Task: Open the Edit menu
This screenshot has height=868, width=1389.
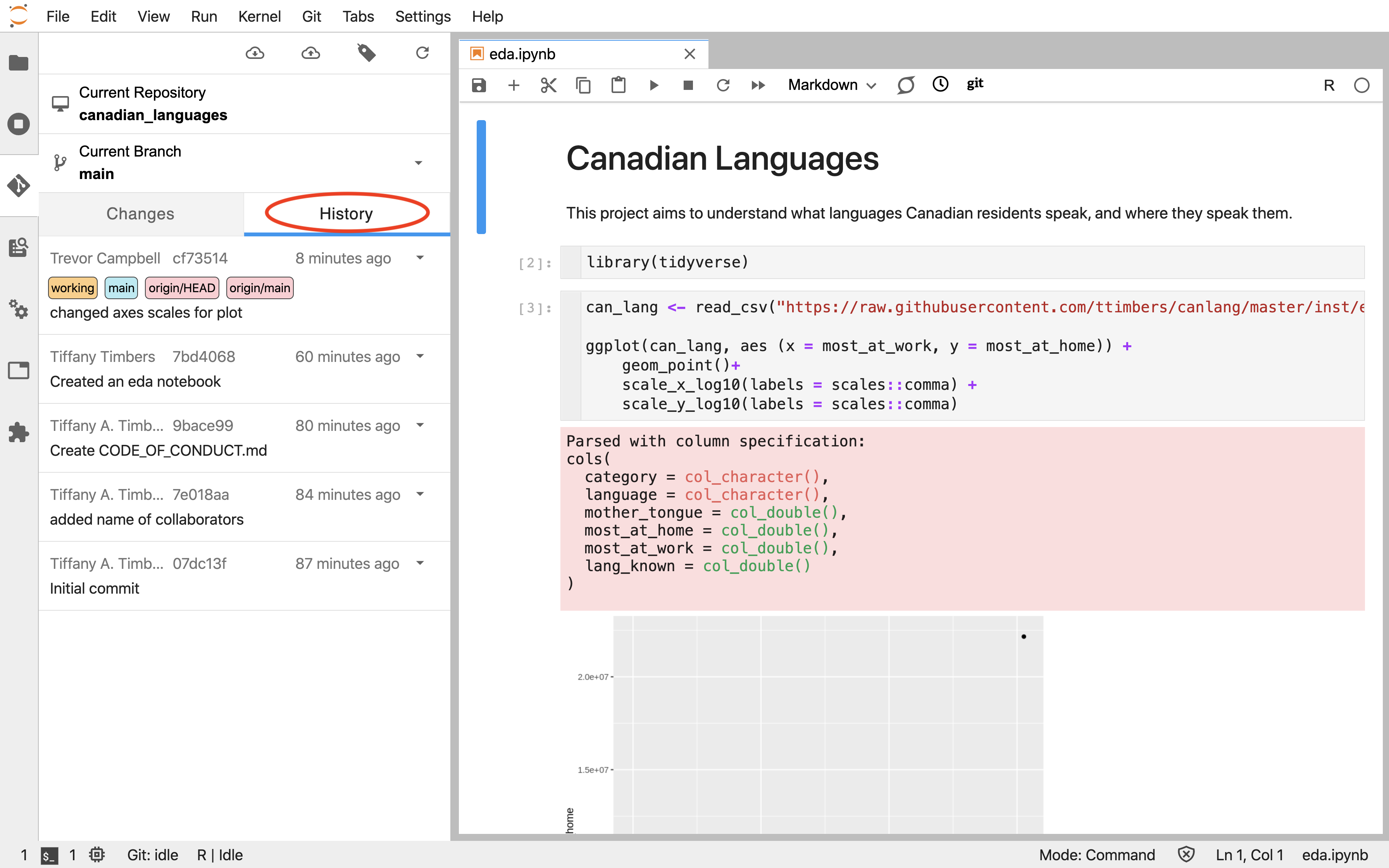Action: click(x=103, y=16)
